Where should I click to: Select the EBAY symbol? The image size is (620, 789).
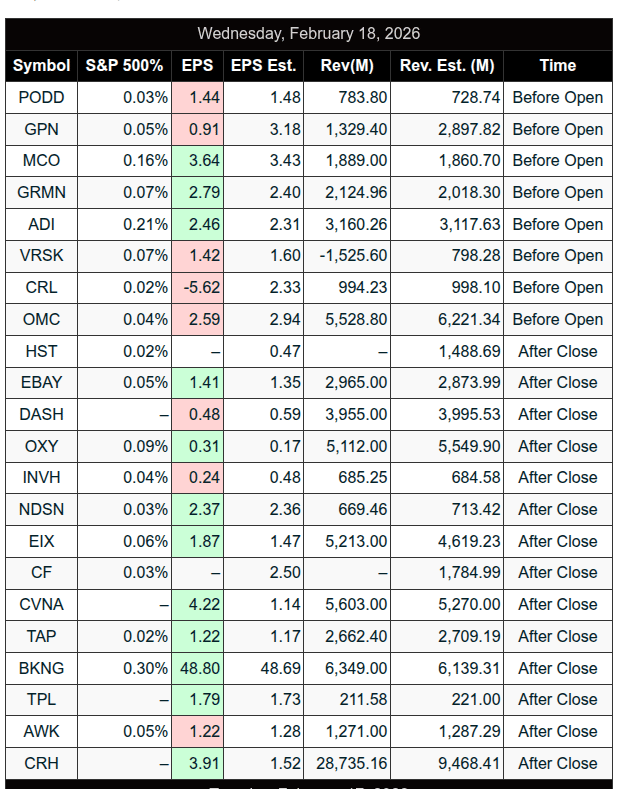pos(41,382)
